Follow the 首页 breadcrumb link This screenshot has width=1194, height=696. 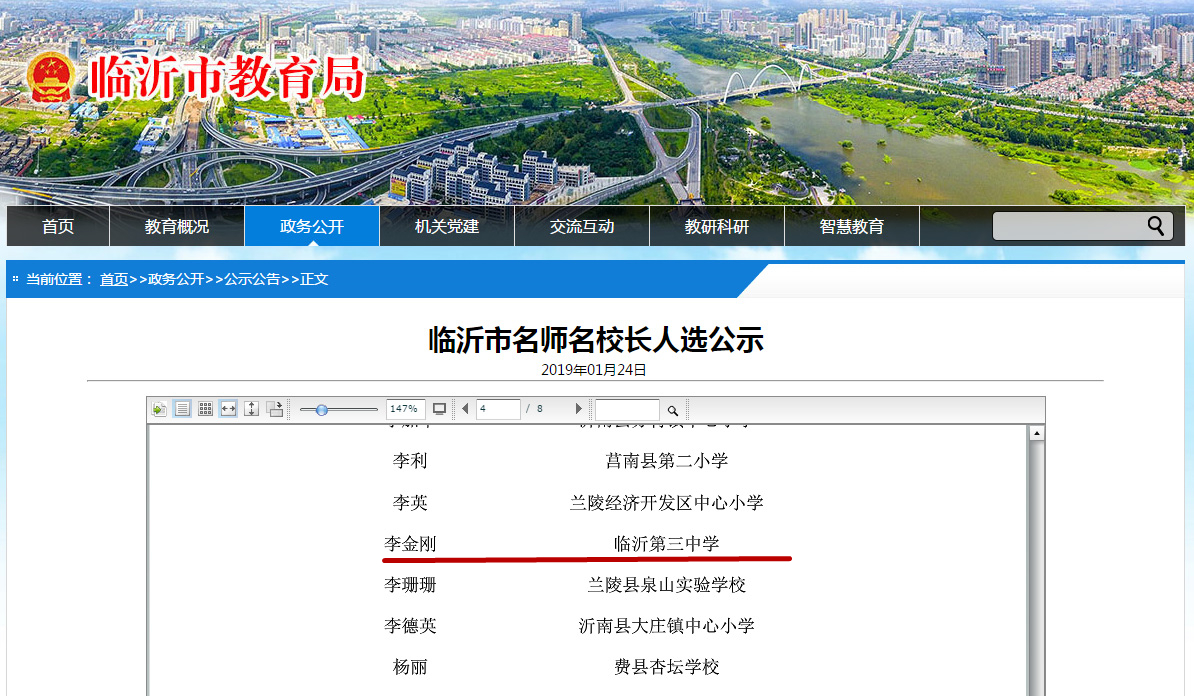pos(114,279)
